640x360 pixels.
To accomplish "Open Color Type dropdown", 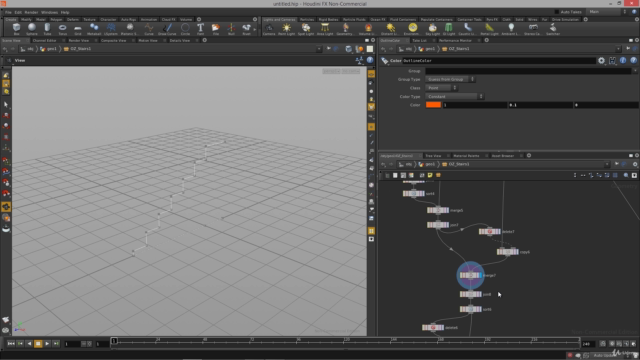I will click(454, 96).
